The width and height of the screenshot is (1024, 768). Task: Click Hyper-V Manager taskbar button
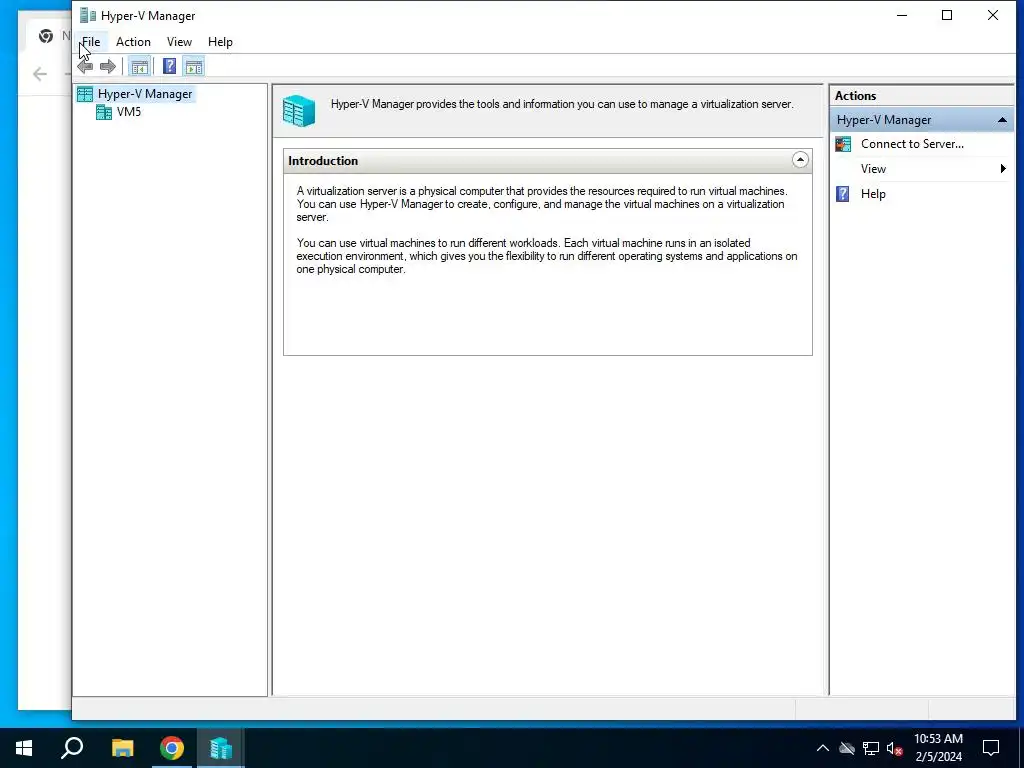[221, 748]
